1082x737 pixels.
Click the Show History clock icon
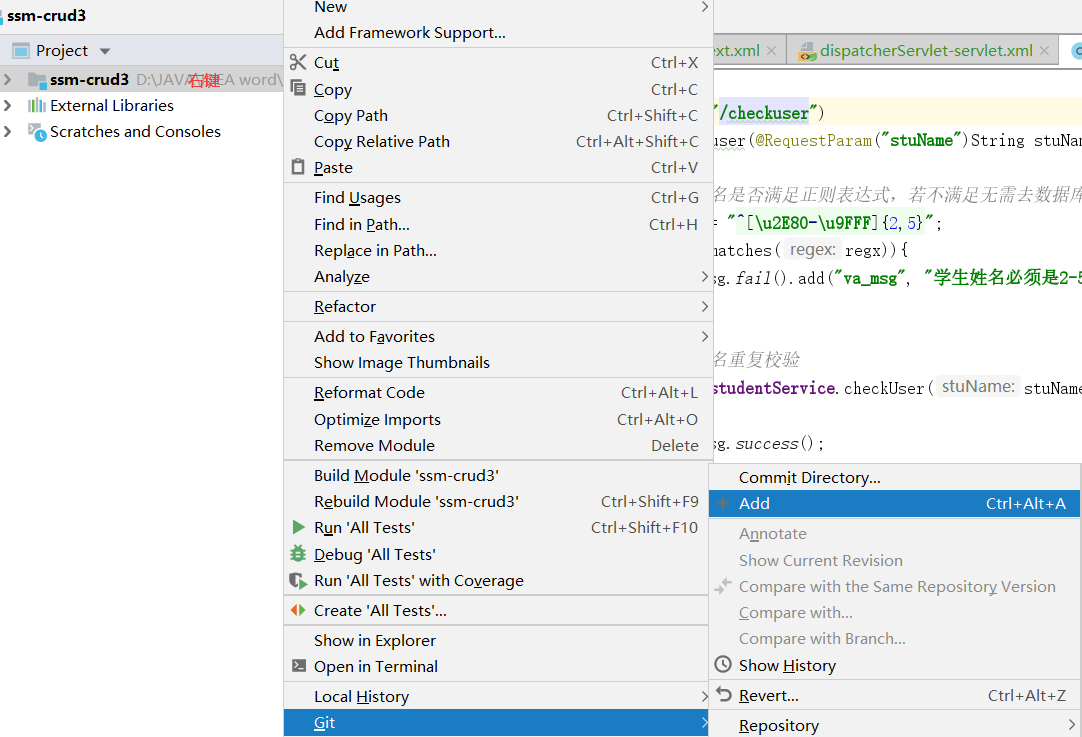[x=722, y=665]
